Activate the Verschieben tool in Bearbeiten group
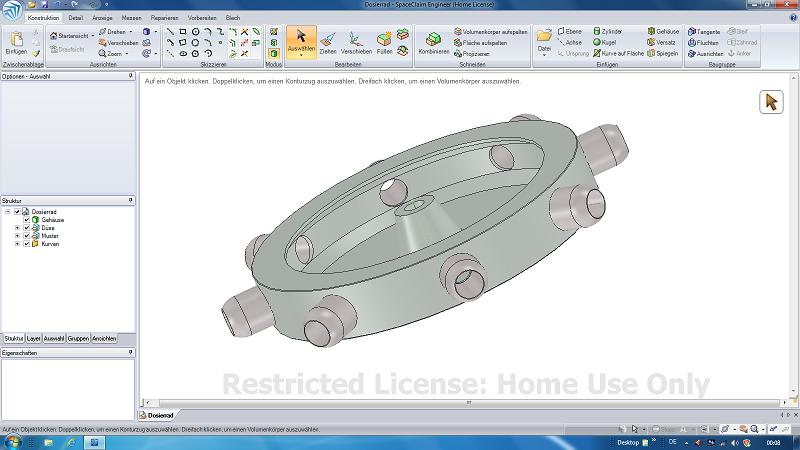This screenshot has height=450, width=800. click(x=356, y=44)
